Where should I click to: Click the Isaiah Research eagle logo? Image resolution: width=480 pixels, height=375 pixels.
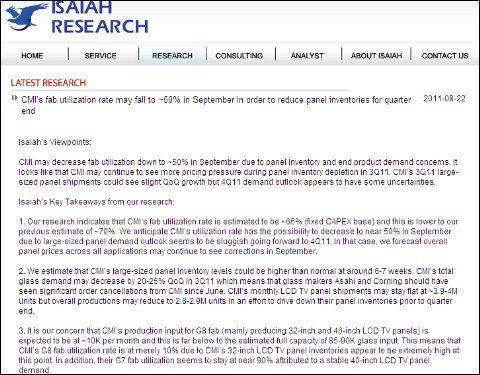[27, 17]
